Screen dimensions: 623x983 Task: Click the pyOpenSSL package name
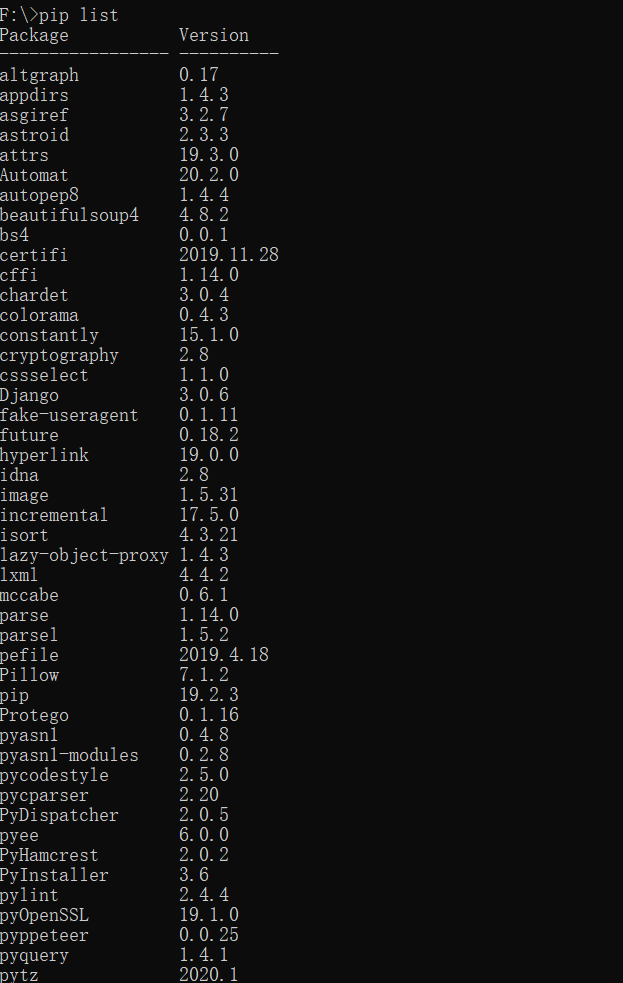click(x=44, y=916)
